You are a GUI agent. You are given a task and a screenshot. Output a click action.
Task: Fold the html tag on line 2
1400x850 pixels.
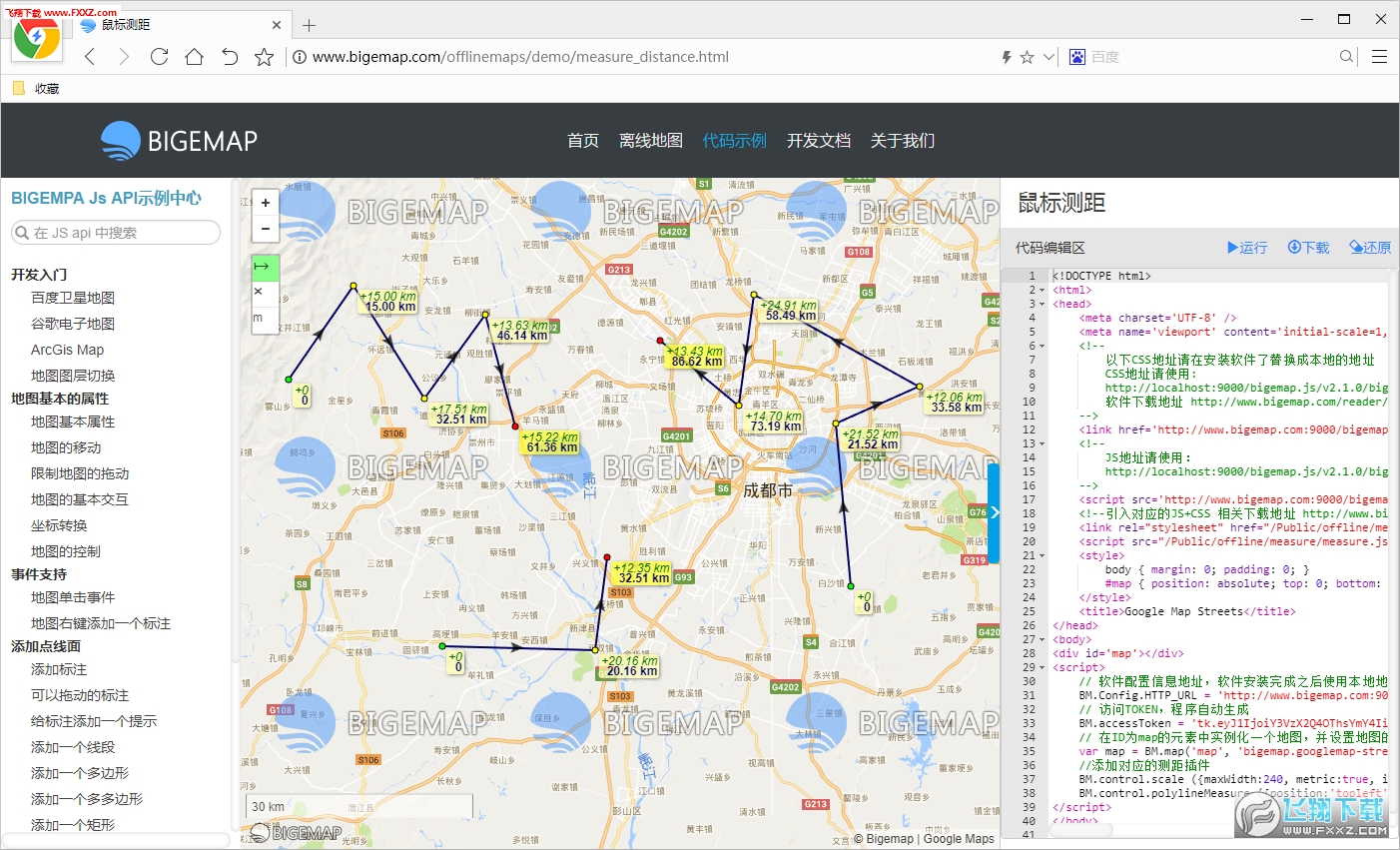(1043, 290)
